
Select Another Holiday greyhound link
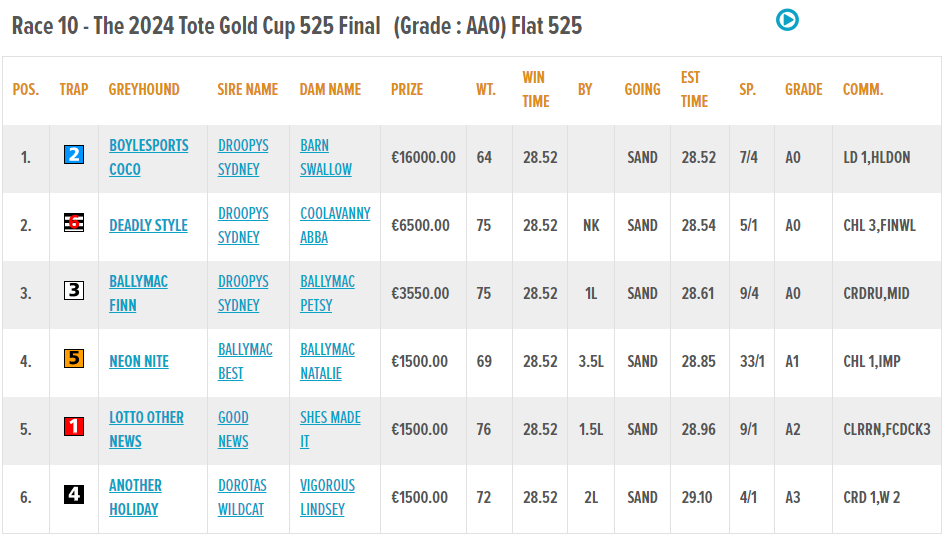point(135,497)
